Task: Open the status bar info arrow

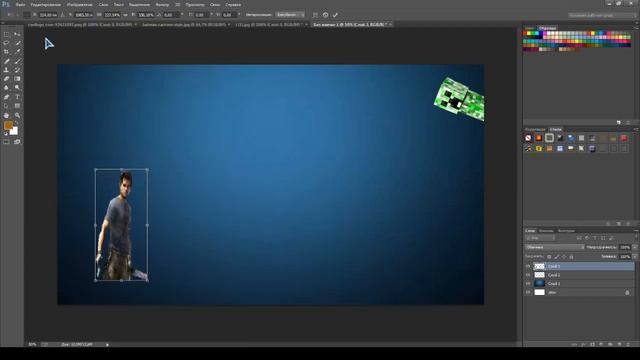Action: pyautogui.click(x=107, y=345)
